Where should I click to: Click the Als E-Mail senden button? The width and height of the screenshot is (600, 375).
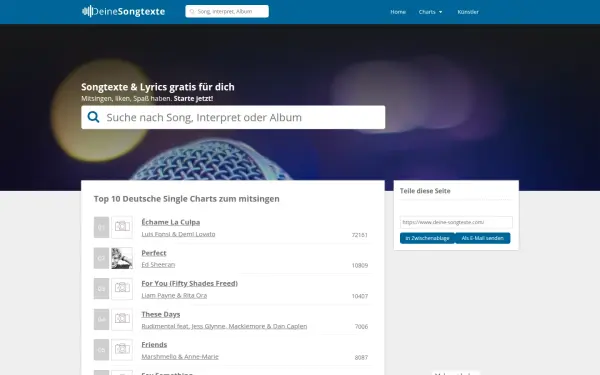coord(483,238)
